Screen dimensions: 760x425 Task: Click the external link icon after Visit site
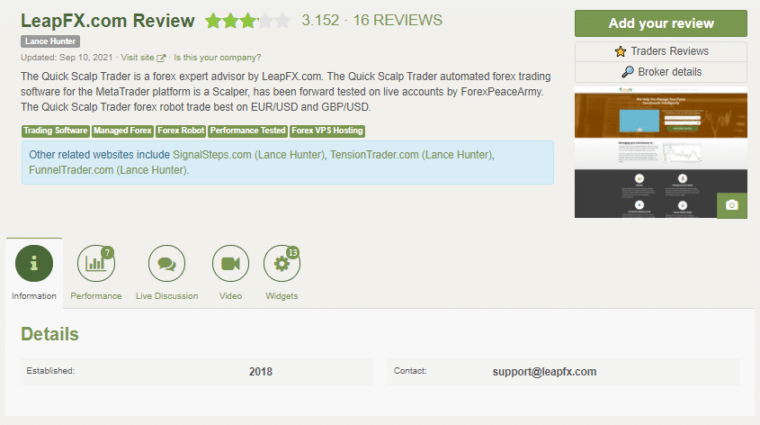point(161,58)
